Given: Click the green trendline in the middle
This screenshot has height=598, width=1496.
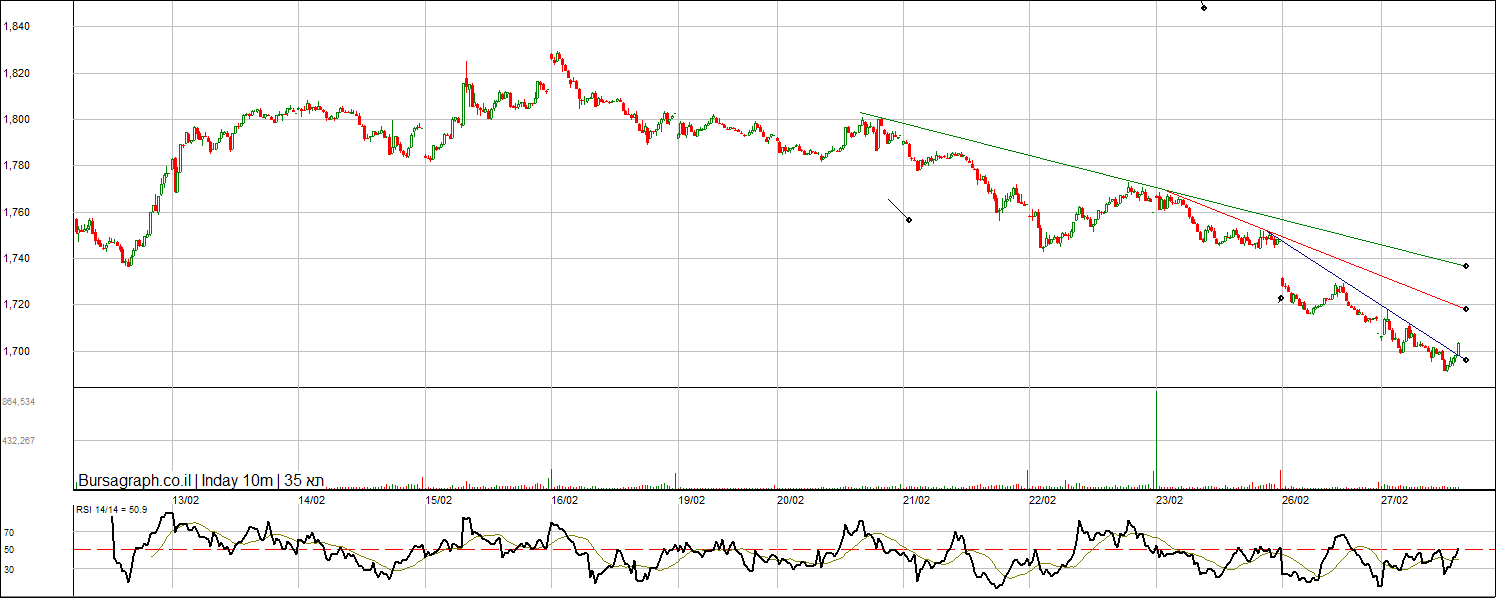Looking at the screenshot, I should (1163, 190).
